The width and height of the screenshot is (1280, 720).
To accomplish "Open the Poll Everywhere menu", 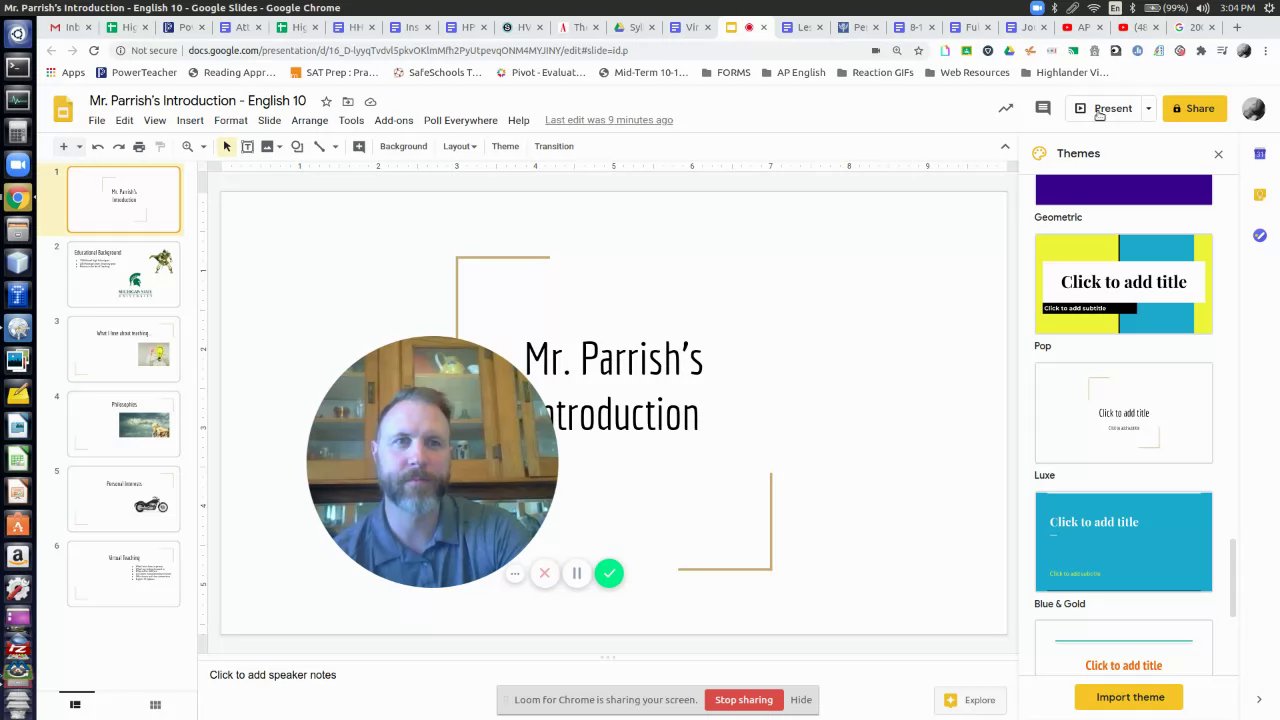I will click(x=461, y=120).
